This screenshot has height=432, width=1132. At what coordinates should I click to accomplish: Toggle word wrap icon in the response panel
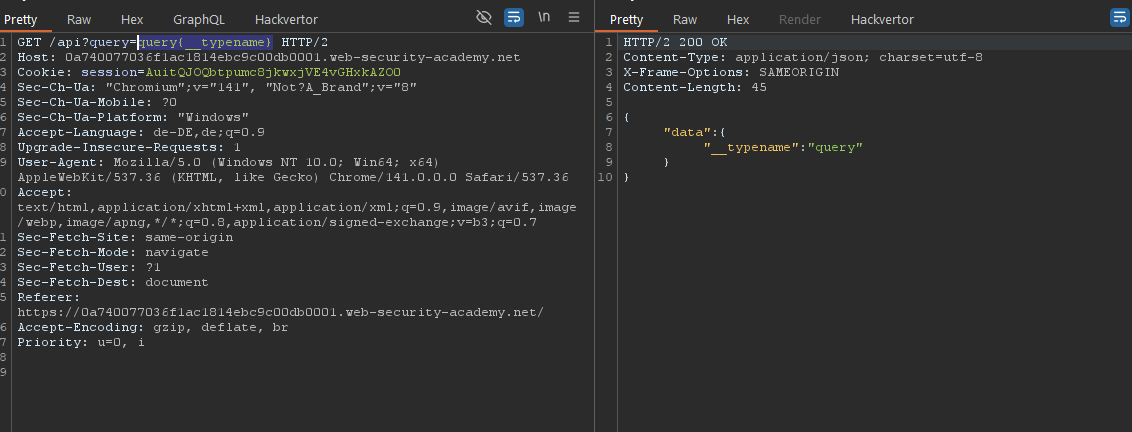[1119, 17]
